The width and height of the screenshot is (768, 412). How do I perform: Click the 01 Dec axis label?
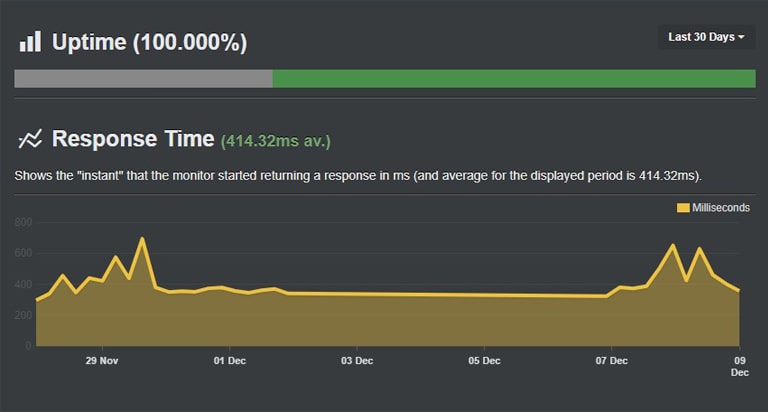click(230, 361)
